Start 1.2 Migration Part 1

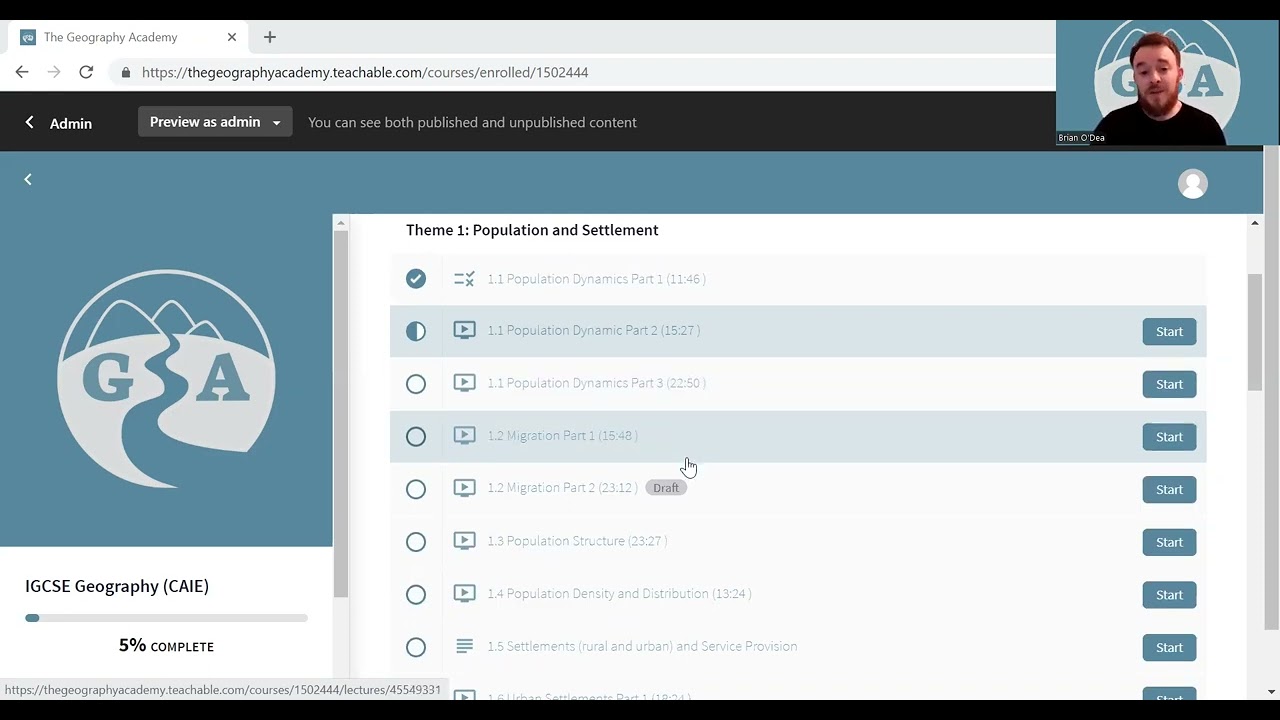1169,436
